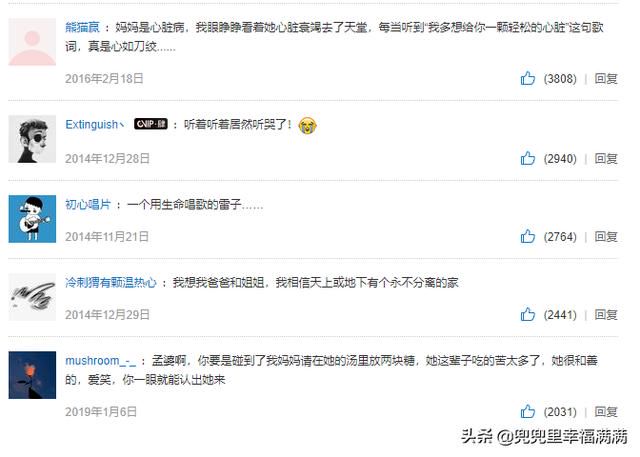Open 冷刺猬有颗温热心's sketch avatar
Viewport: 640px width, 457px height.
pyautogui.click(x=32, y=297)
